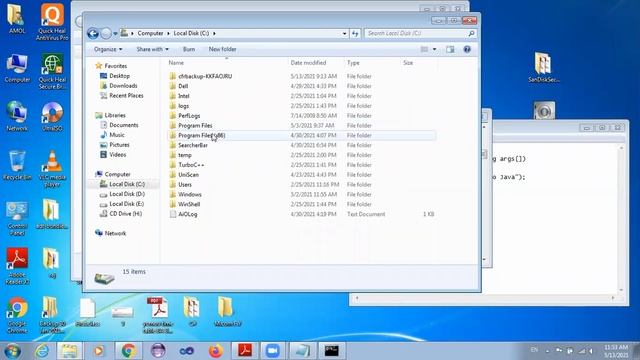Screen dimensions: 640x360
Task: Select VLC media player desktop icon
Action: pos(52,169)
